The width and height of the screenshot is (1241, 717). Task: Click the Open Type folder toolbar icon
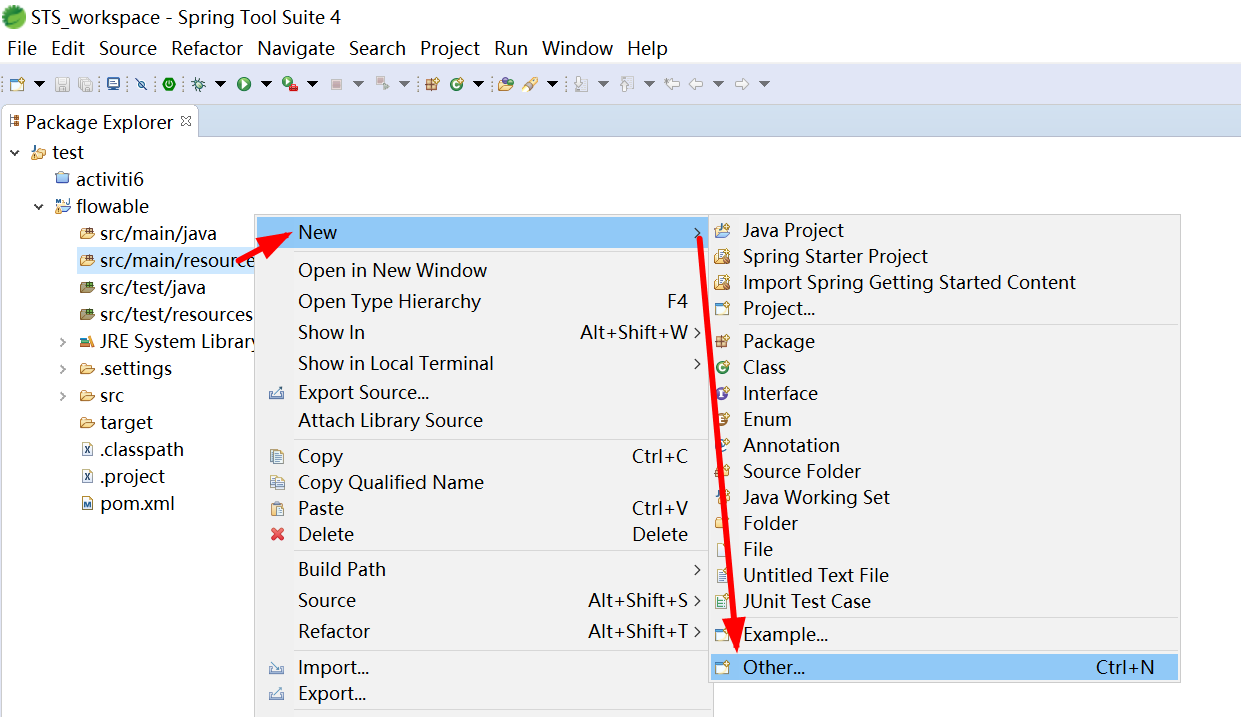click(506, 84)
